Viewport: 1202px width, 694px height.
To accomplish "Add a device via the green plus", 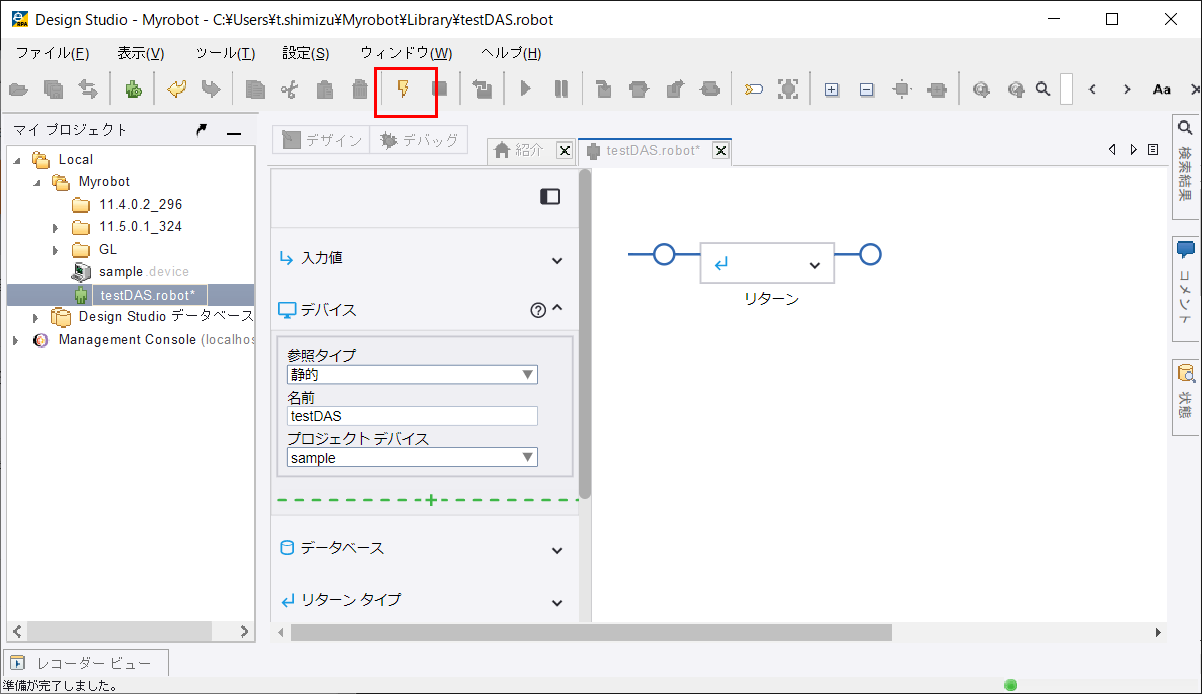I will point(431,499).
